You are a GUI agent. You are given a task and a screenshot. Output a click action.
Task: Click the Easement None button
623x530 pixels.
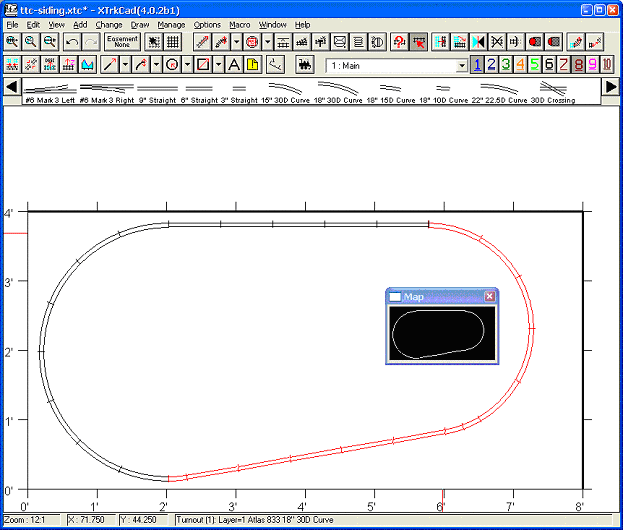click(122, 42)
